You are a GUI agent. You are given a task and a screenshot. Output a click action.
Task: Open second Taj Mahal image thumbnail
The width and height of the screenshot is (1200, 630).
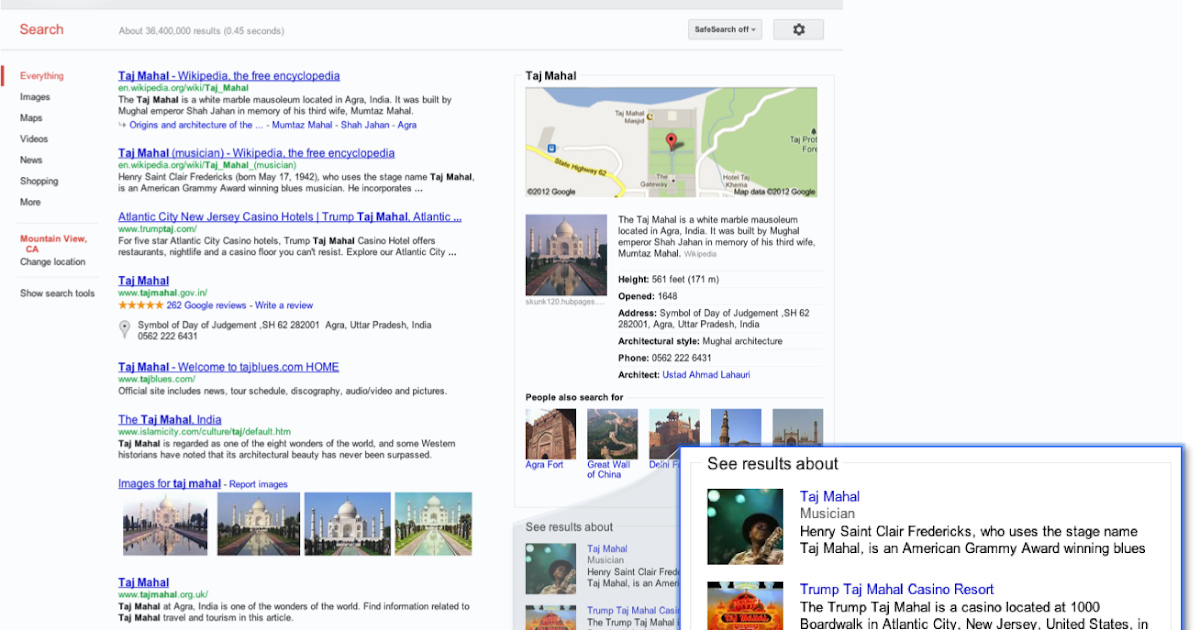258,524
